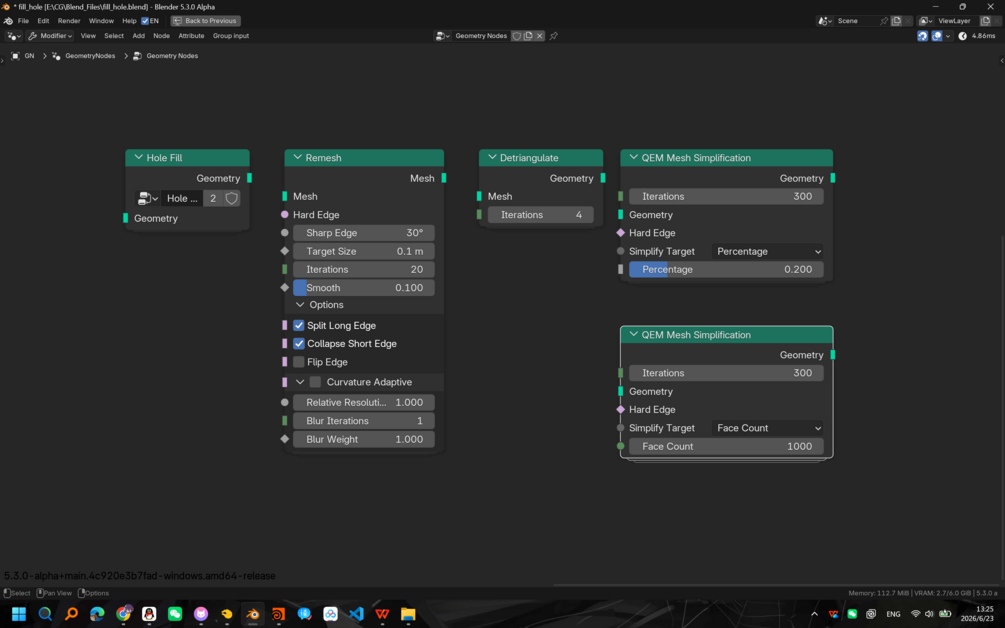
Task: Pin the Geometry Nodes node tree
Action: pos(554,36)
